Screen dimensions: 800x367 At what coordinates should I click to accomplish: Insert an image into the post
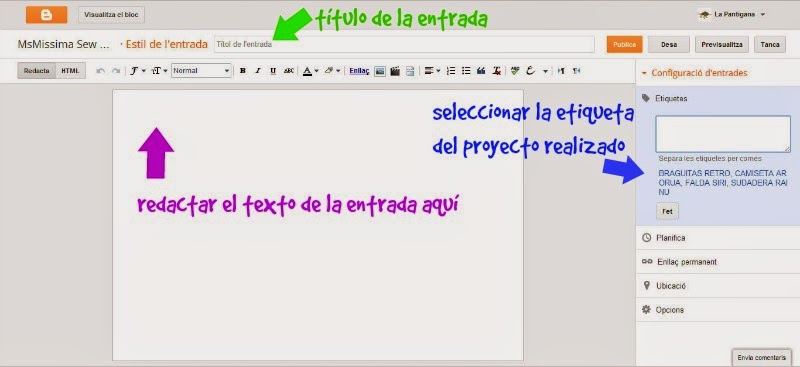tap(380, 71)
